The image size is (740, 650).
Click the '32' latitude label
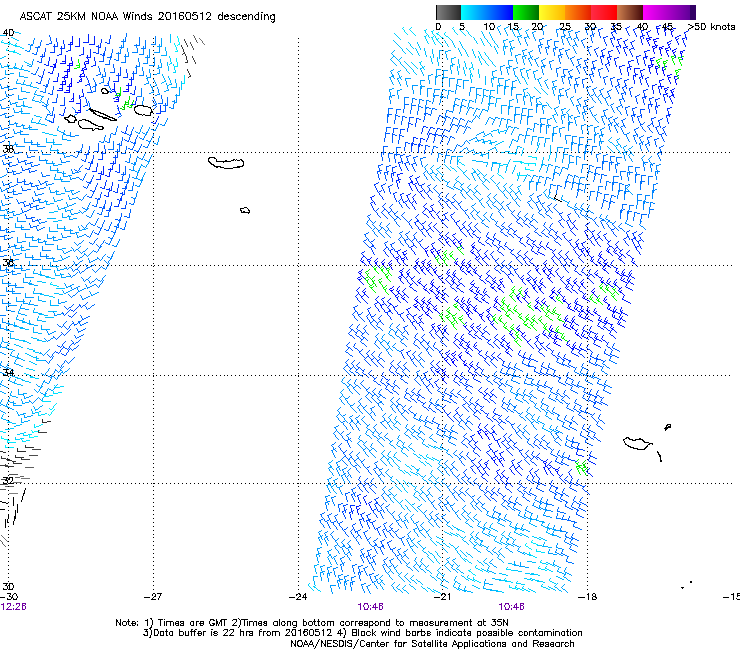coord(8,480)
